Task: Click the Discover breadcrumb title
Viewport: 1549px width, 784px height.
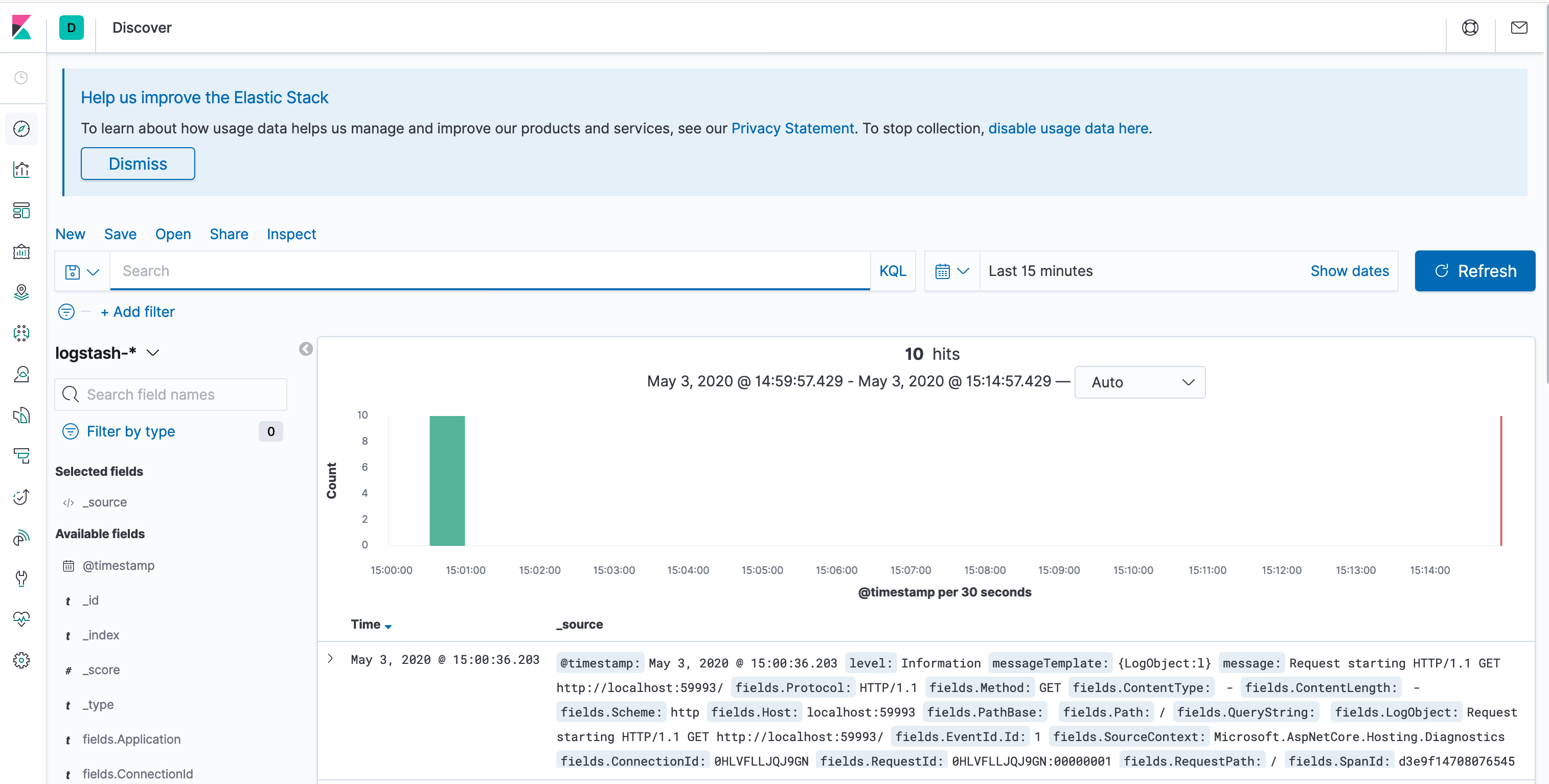Action: (x=142, y=28)
